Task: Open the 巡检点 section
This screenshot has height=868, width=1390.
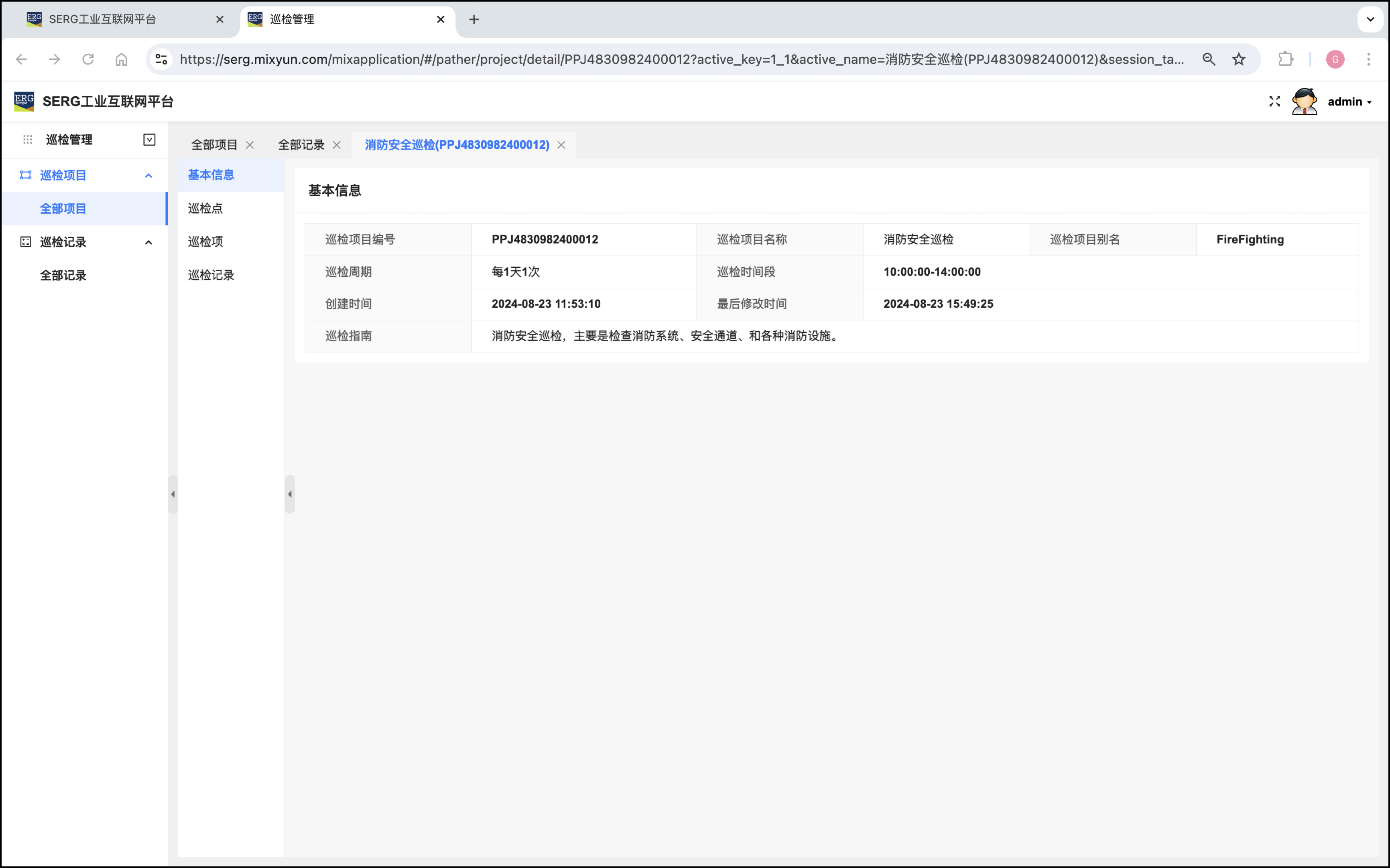Action: coord(205,209)
